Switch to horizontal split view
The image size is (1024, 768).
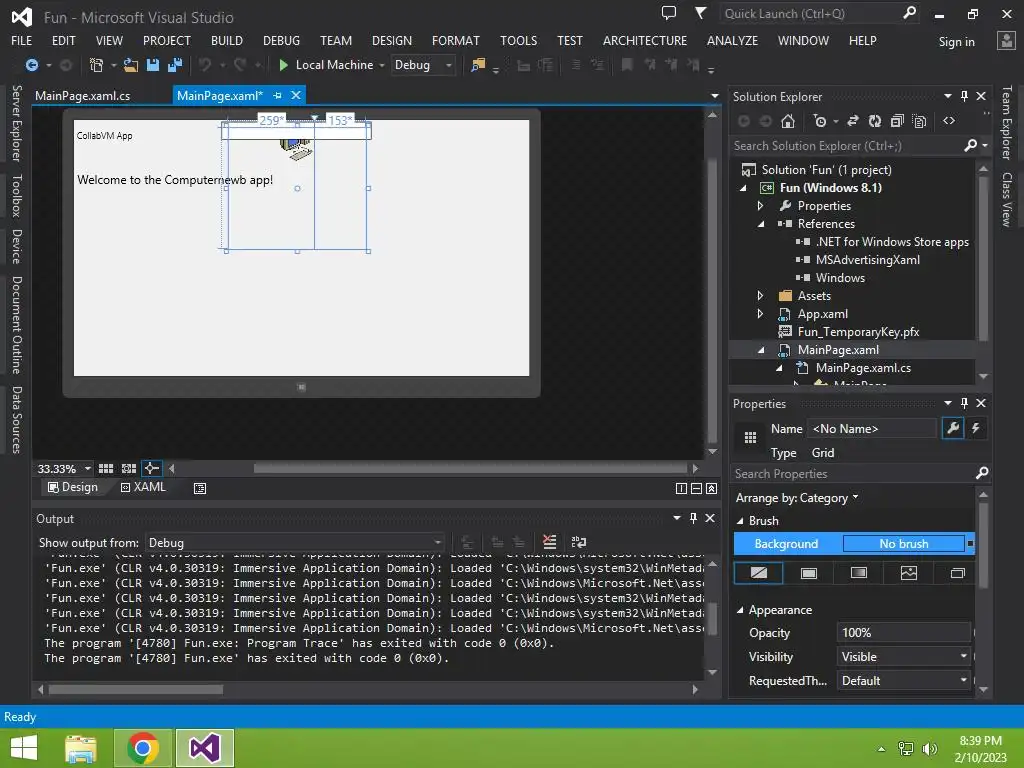coord(696,488)
